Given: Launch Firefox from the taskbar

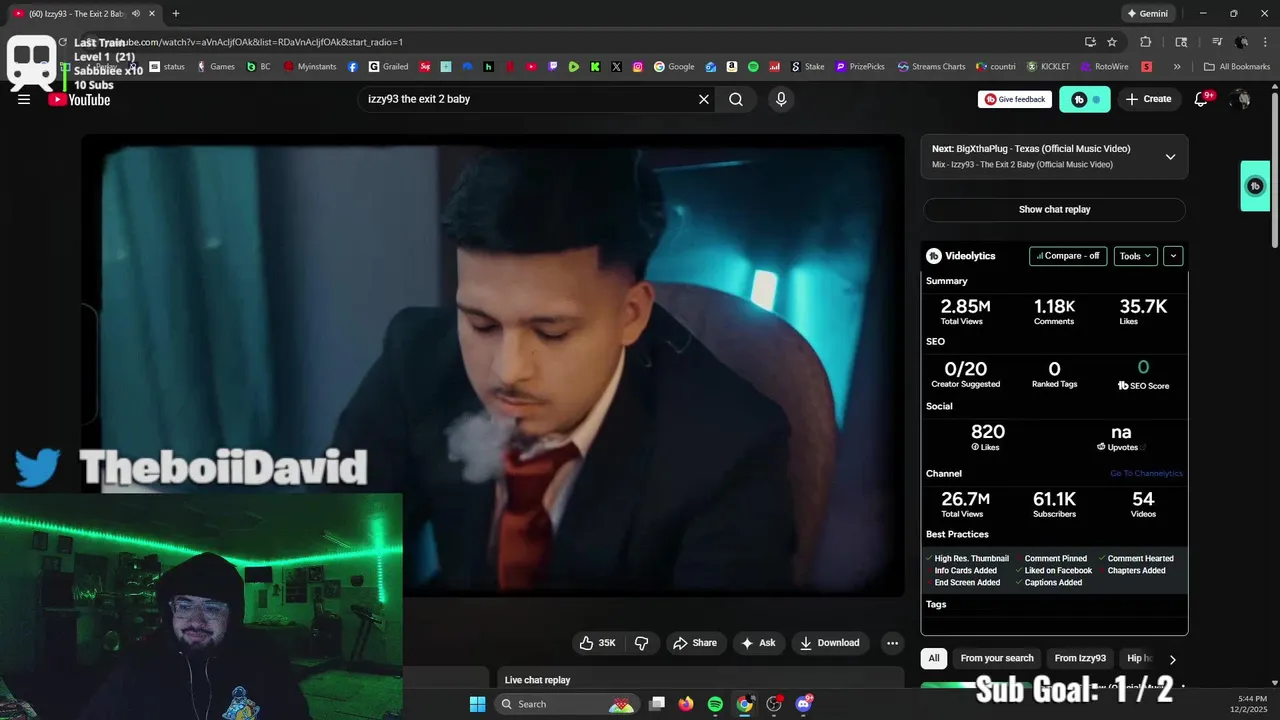Looking at the screenshot, I should coord(686,704).
